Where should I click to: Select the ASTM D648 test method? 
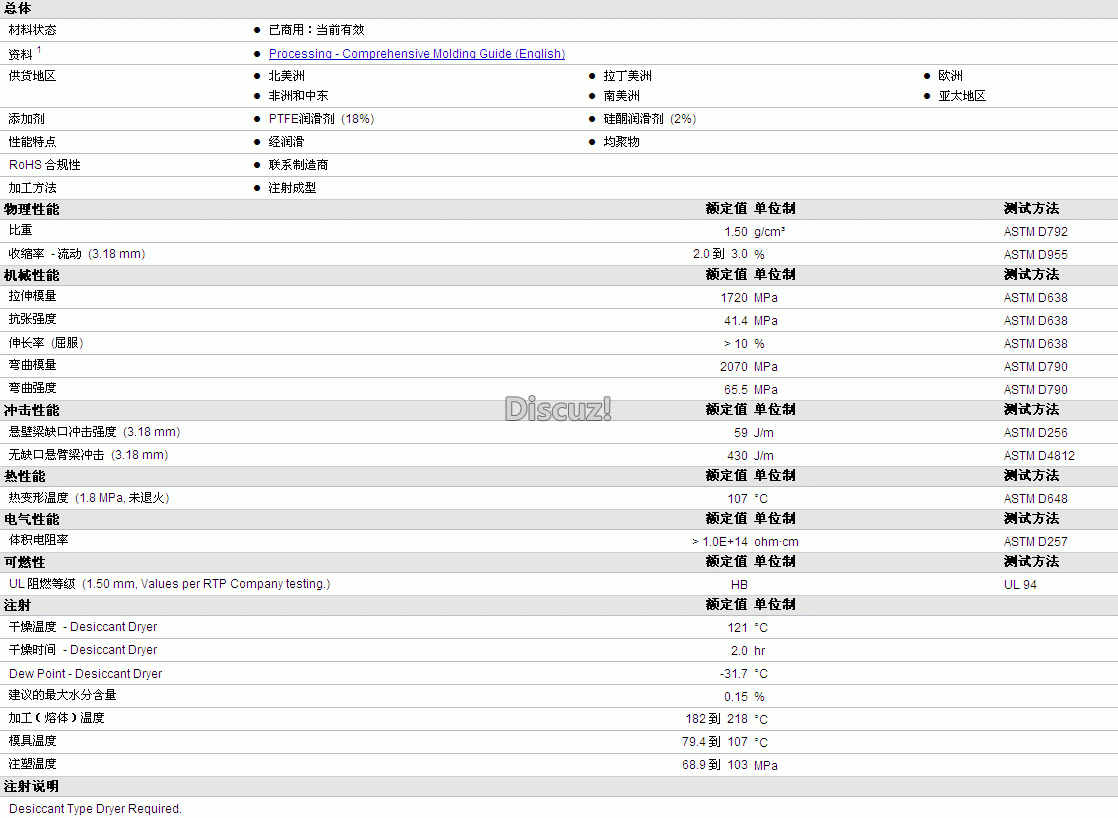click(x=1035, y=499)
